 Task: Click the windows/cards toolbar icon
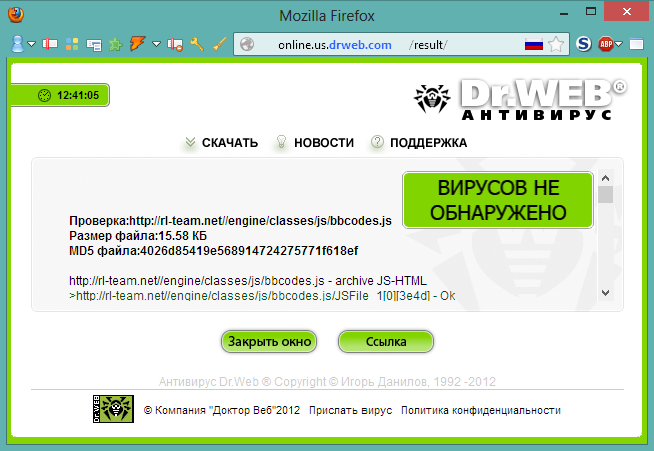click(x=94, y=45)
